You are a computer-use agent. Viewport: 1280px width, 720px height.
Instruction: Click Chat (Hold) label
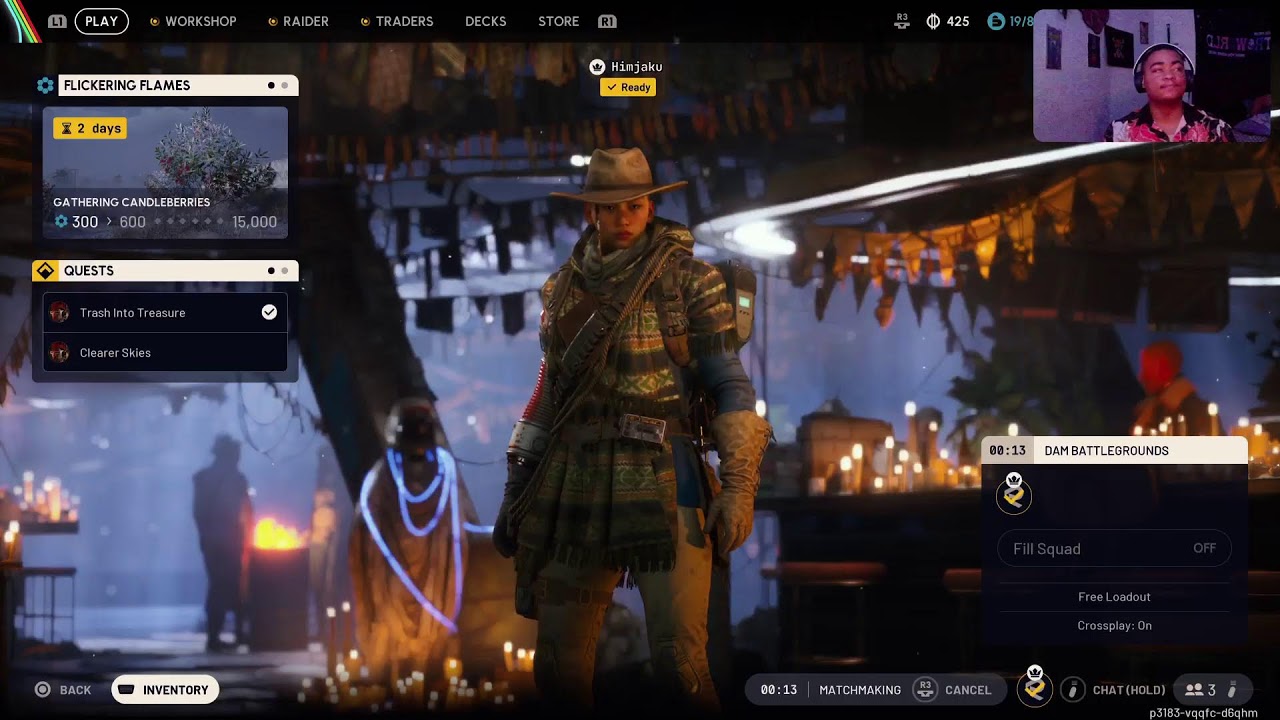pos(1129,690)
